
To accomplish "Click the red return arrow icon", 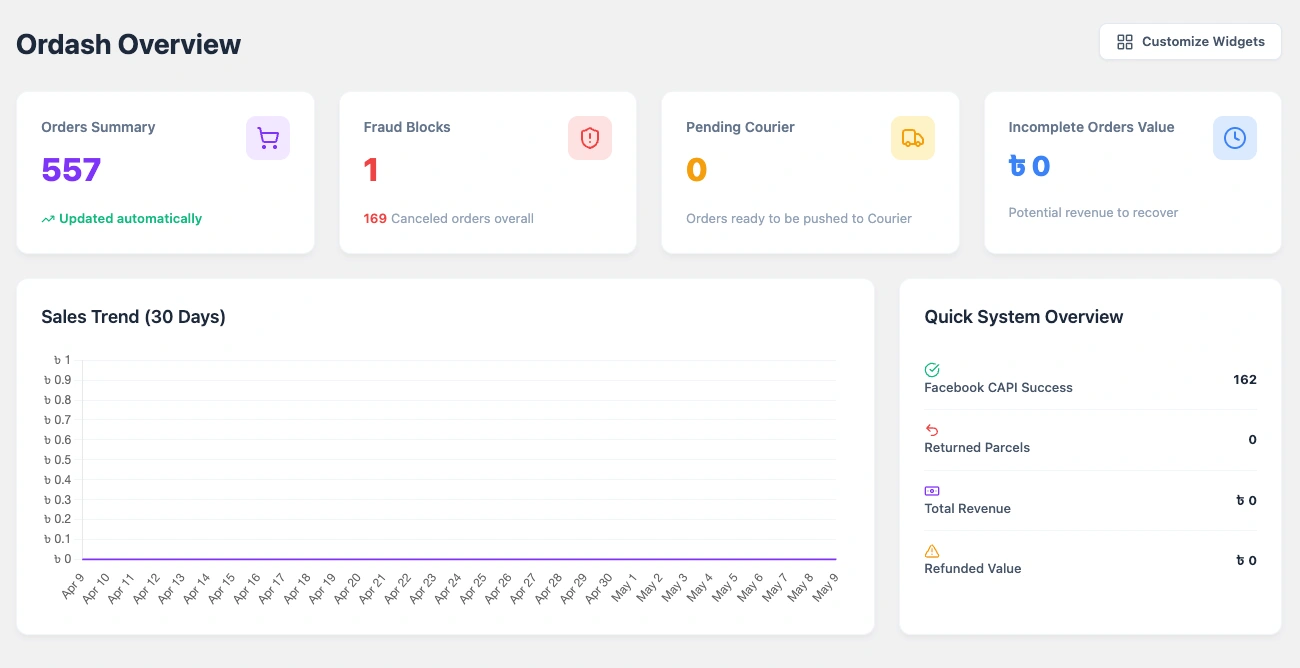I will [x=932, y=430].
